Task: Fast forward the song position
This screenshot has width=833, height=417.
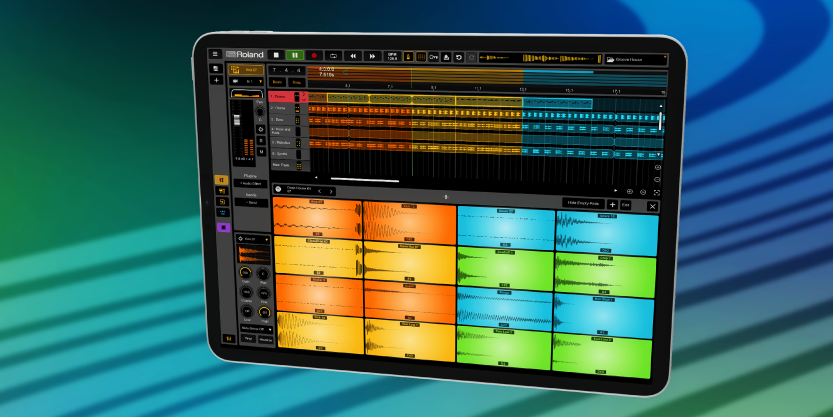Action: click(x=372, y=56)
